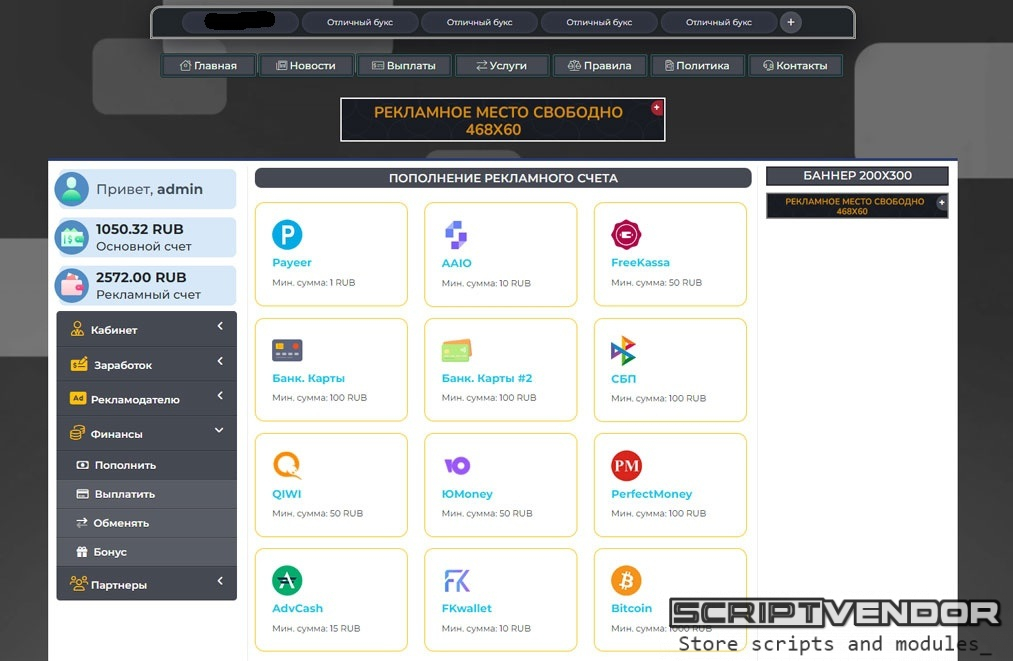Open the Новости navigation item

click(306, 65)
